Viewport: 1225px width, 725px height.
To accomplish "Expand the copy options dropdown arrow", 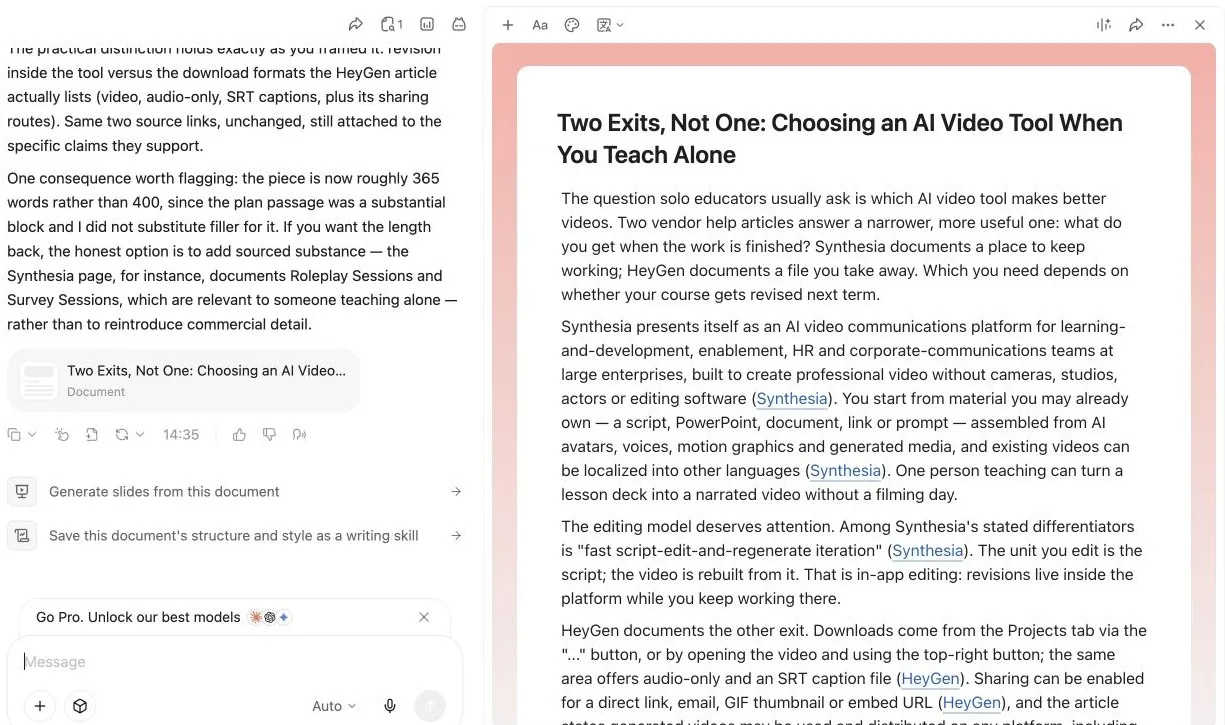I will pyautogui.click(x=32, y=434).
